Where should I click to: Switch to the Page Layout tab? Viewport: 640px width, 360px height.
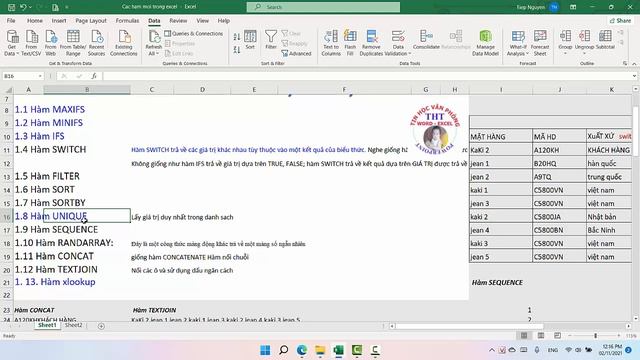91,20
